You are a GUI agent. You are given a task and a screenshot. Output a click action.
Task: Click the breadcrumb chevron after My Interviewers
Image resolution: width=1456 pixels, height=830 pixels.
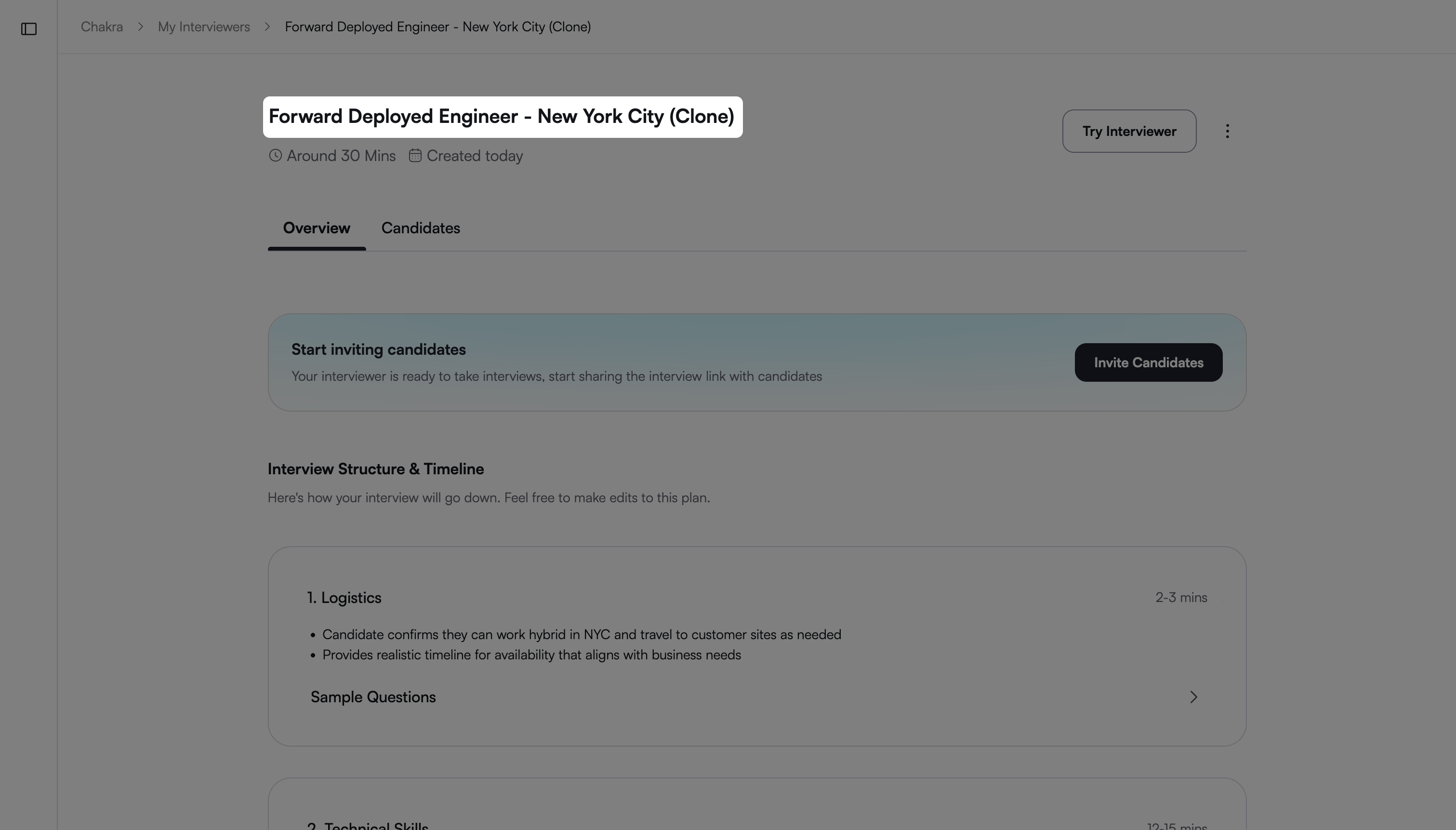click(x=267, y=27)
